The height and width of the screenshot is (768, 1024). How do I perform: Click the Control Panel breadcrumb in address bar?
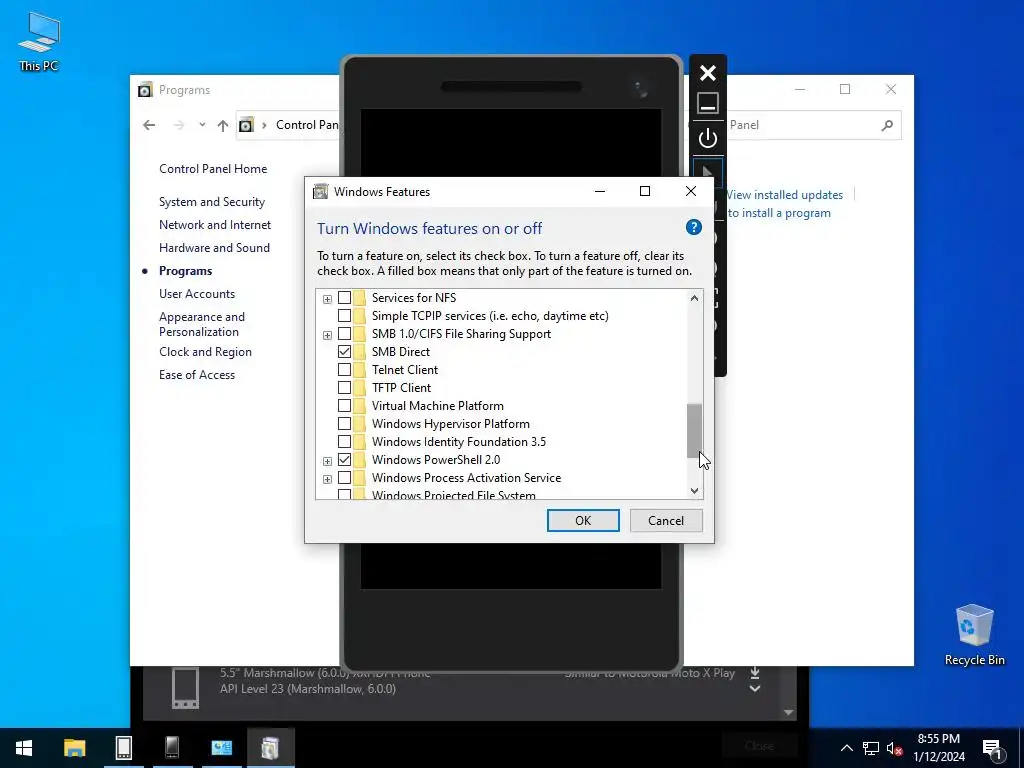(307, 125)
